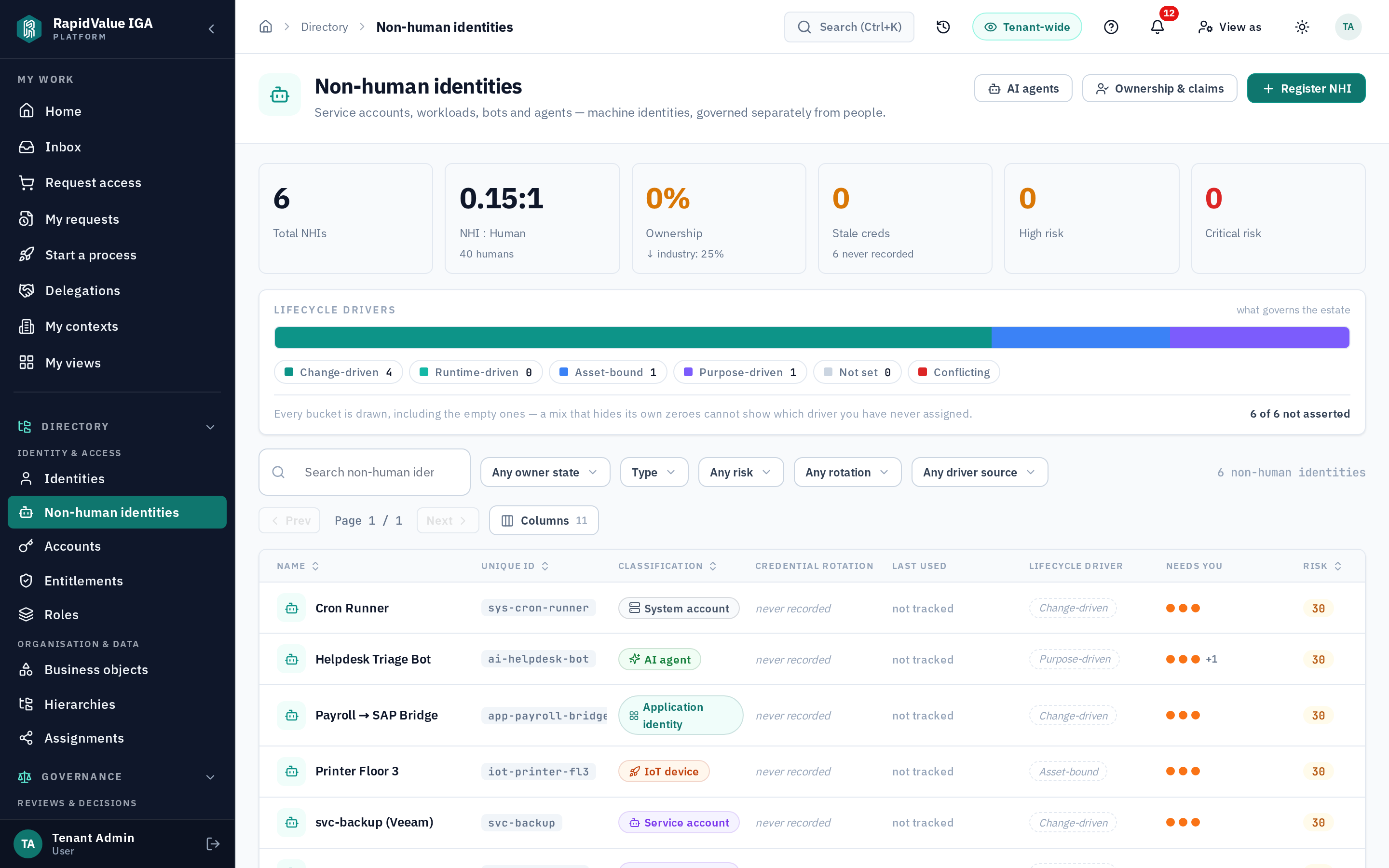Open the notifications bell
Screen dimensions: 1389x868
1157,27
